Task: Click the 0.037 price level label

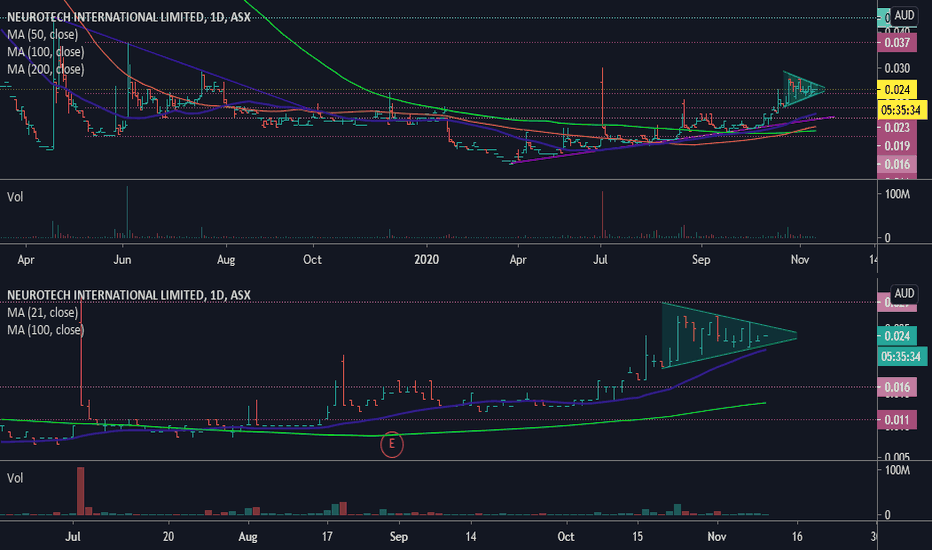Action: (x=897, y=42)
